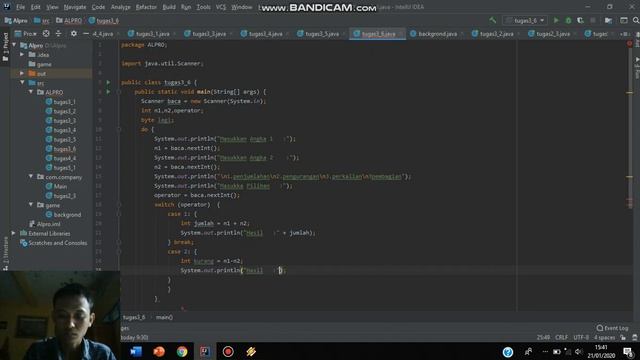Collapse the ALPRO package
Screen dimensions: 640x360
[x=31, y=92]
